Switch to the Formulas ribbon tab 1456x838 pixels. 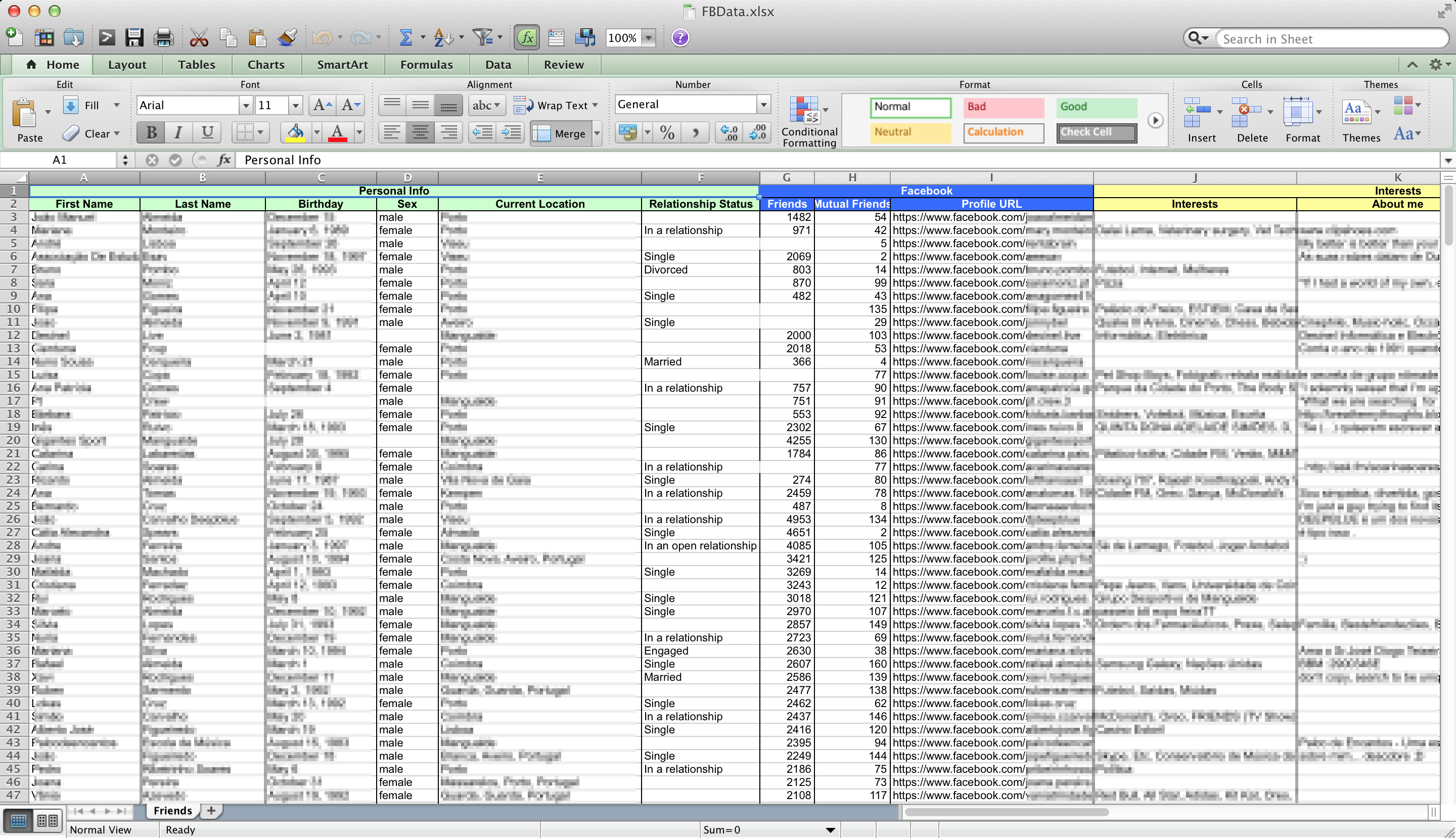(x=427, y=65)
